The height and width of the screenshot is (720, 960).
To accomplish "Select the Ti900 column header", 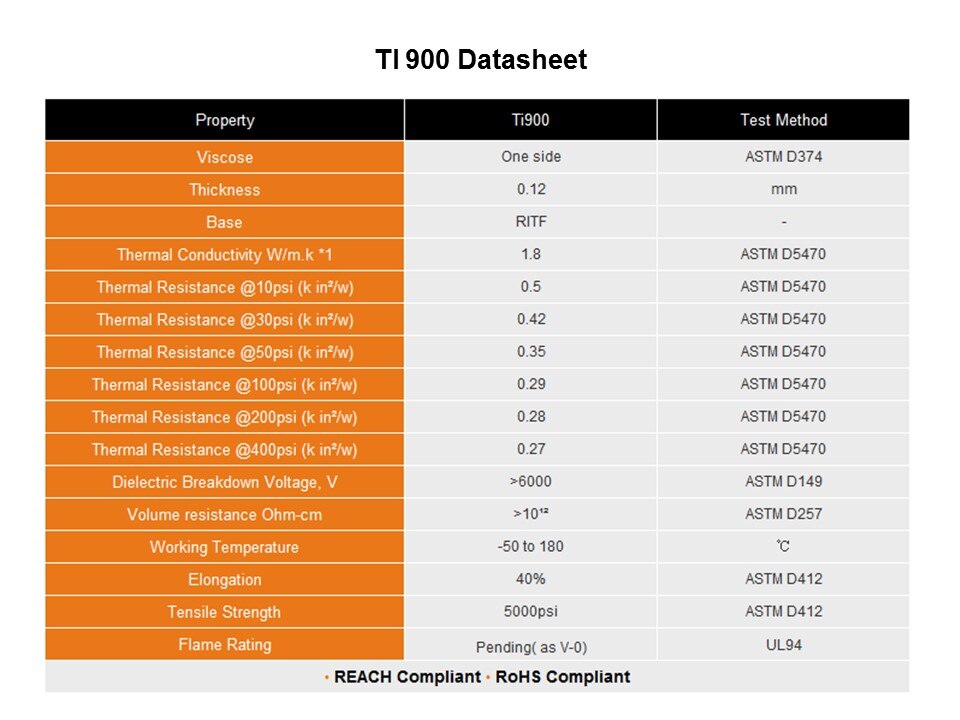I will (x=530, y=120).
